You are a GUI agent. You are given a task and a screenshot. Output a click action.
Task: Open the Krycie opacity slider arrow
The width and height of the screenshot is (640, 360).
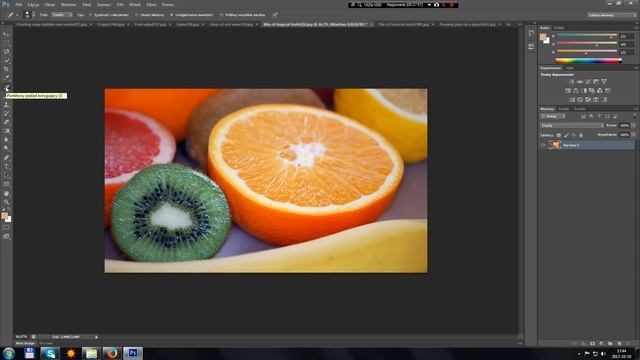[633, 126]
